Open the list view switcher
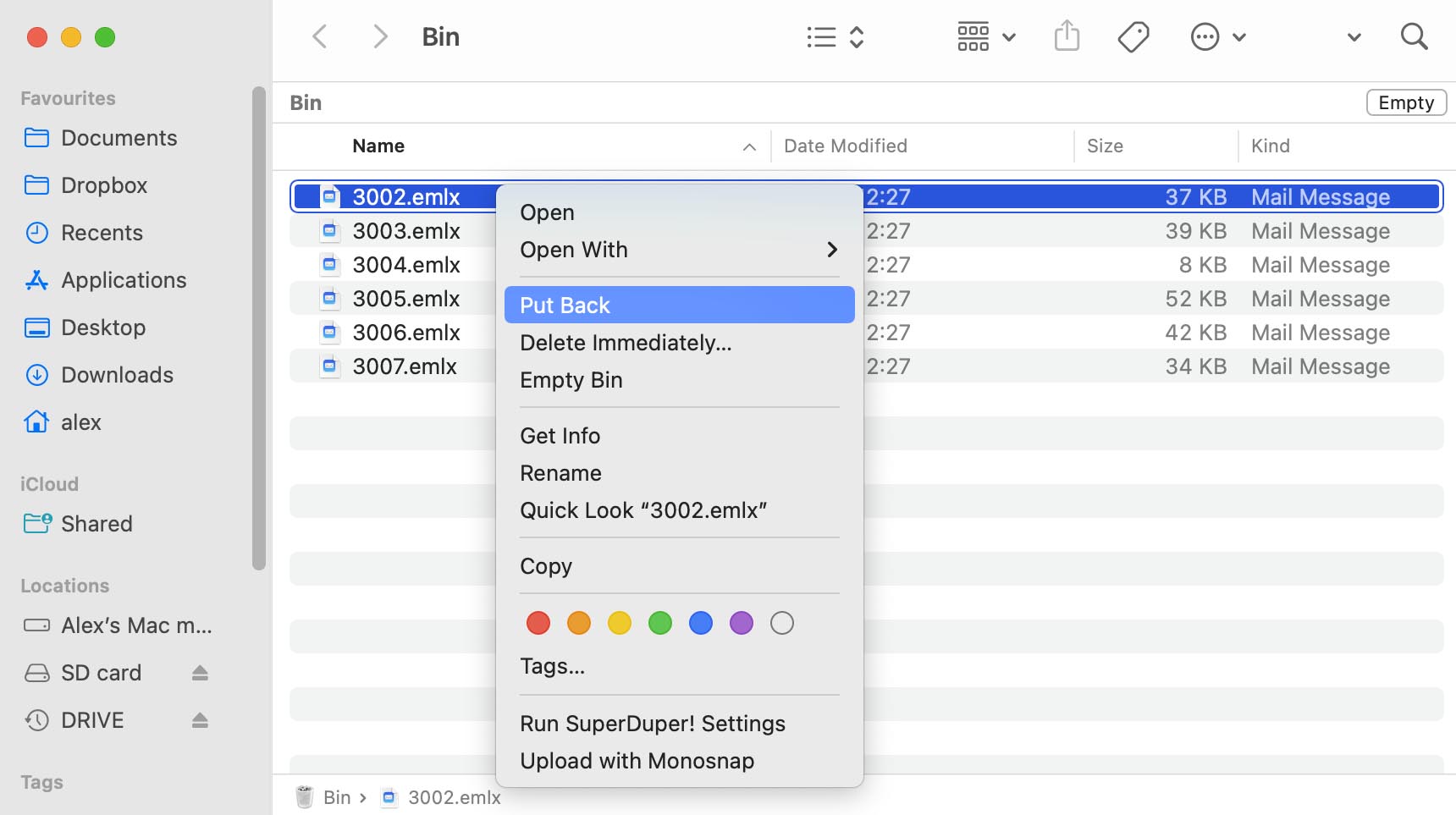1456x815 pixels. [835, 36]
